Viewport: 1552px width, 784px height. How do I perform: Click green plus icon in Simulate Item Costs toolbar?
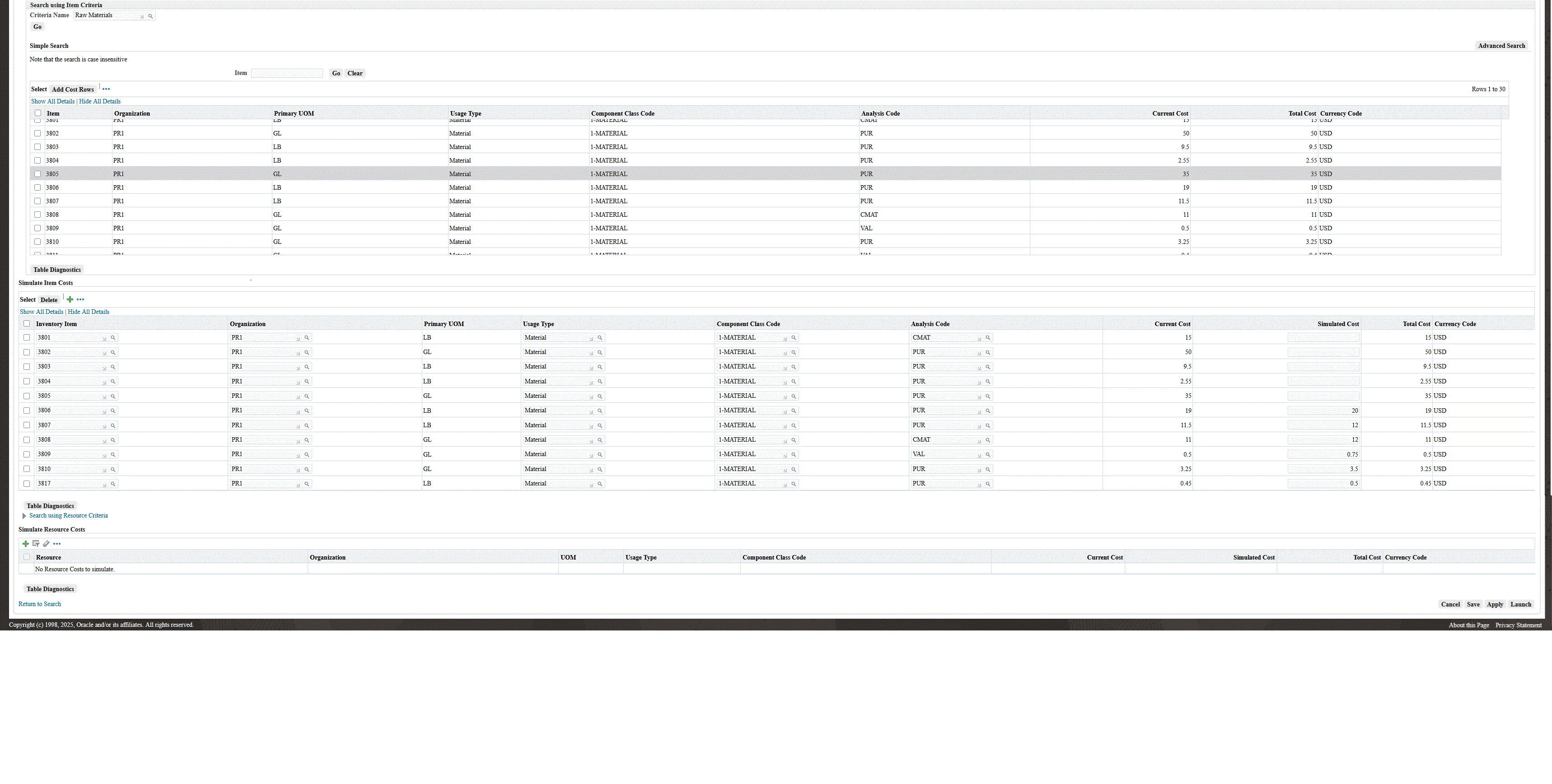[70, 299]
